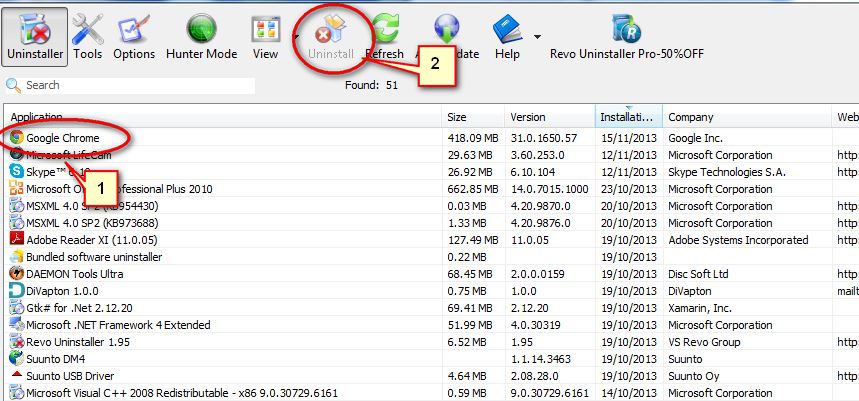Sort by Version column header
859x401 pixels.
coord(548,117)
